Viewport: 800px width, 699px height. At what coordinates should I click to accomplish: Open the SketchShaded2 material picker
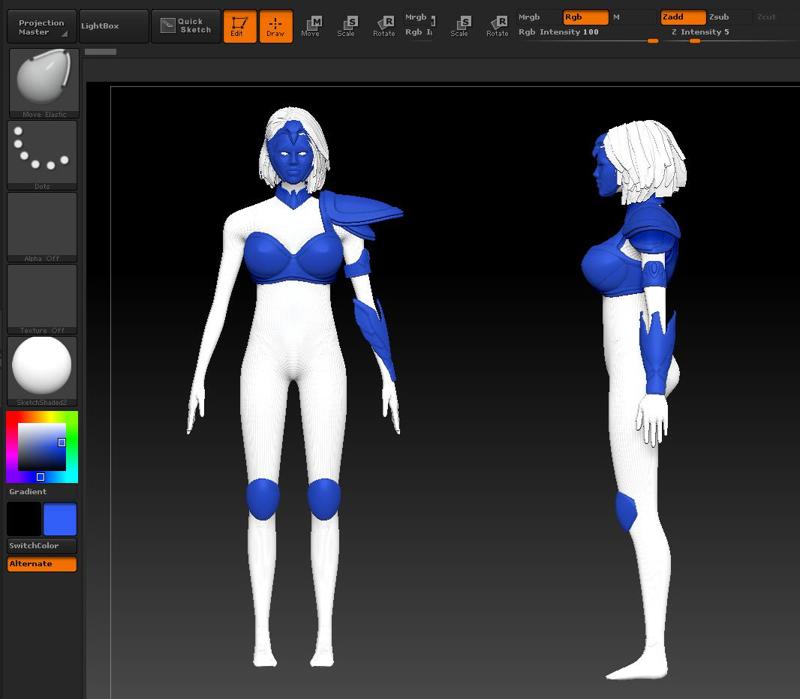42,369
